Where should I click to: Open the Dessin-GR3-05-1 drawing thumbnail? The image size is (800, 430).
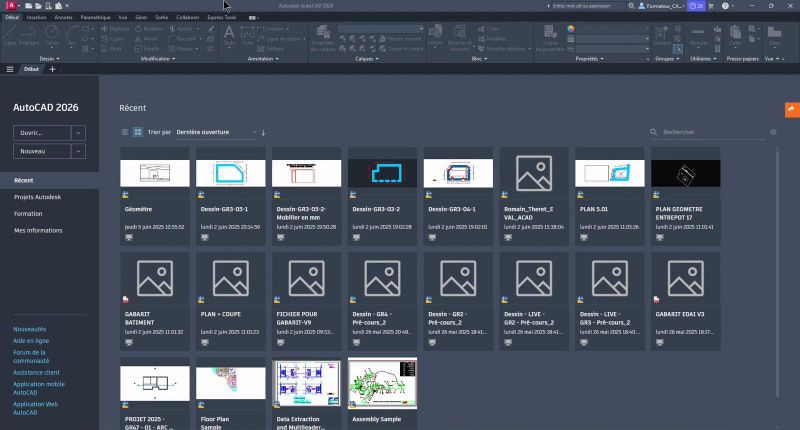pos(231,173)
